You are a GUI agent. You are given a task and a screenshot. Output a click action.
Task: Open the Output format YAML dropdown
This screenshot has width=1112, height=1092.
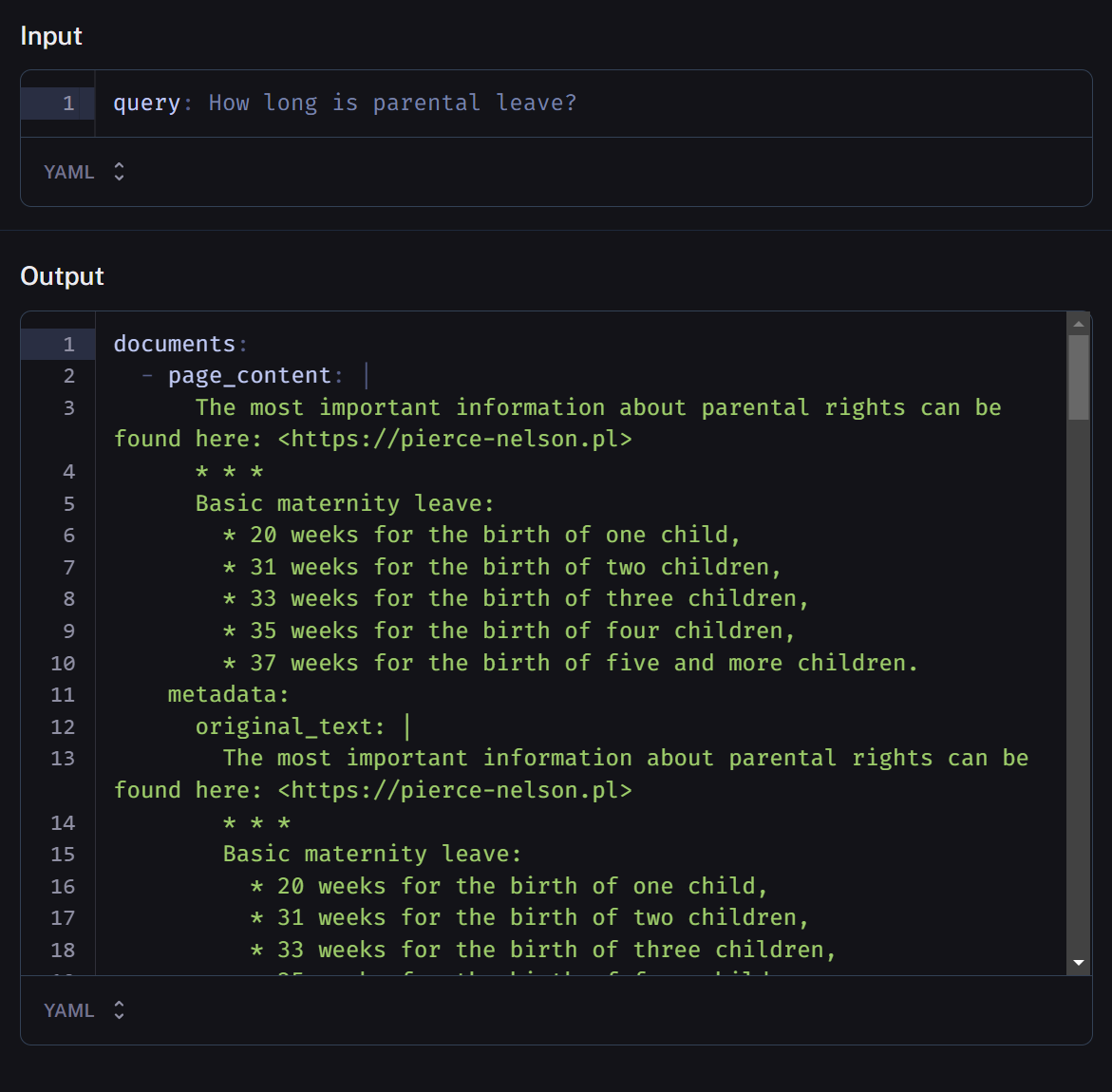click(x=84, y=1010)
